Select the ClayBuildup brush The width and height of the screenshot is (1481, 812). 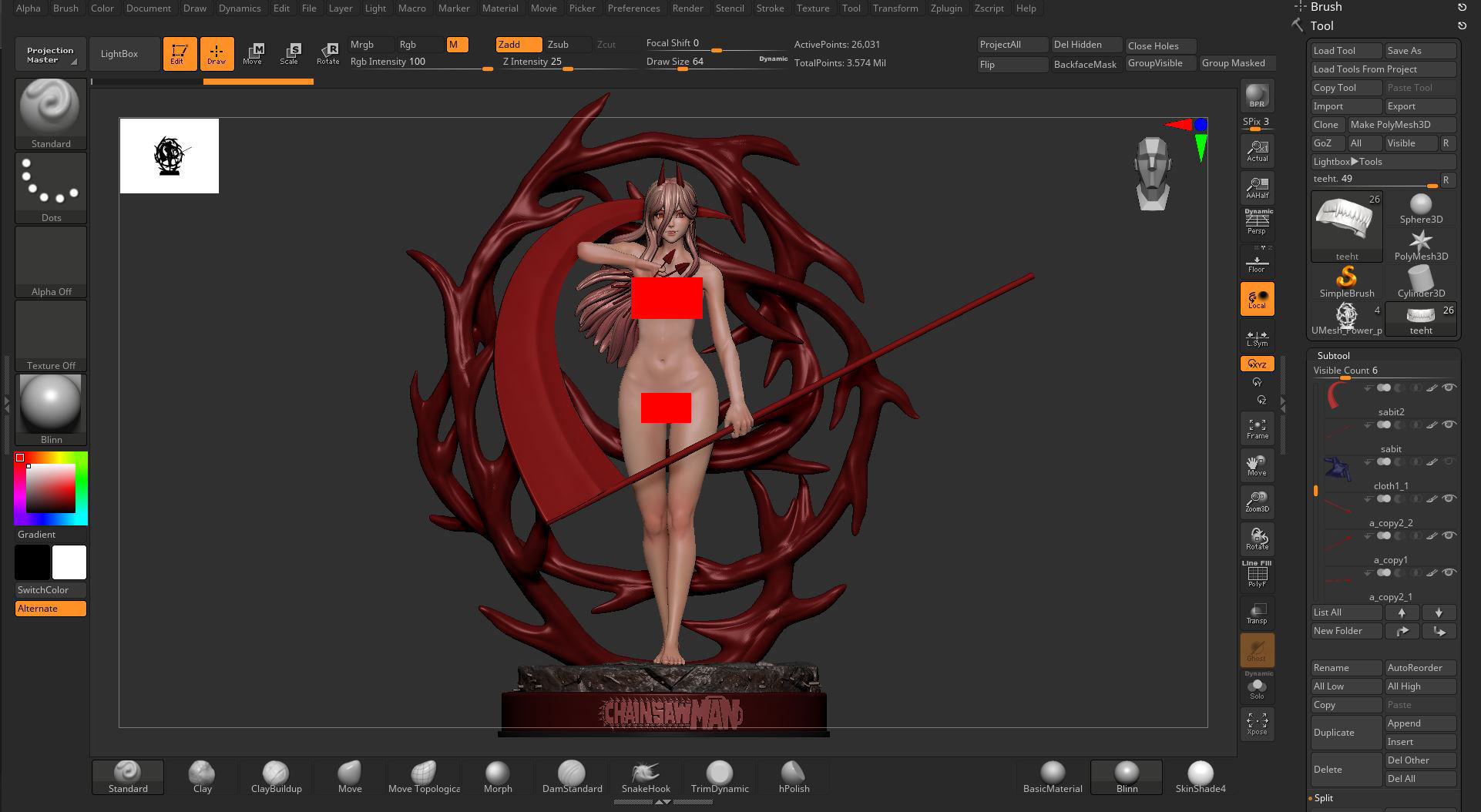276,777
